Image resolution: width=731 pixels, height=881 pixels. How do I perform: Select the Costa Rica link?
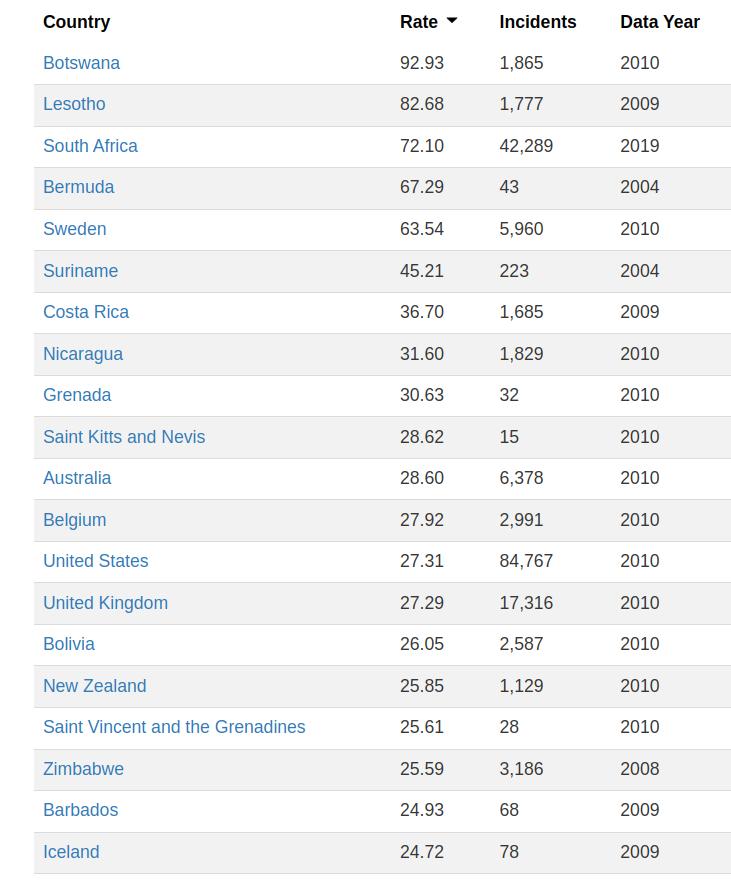(86, 312)
